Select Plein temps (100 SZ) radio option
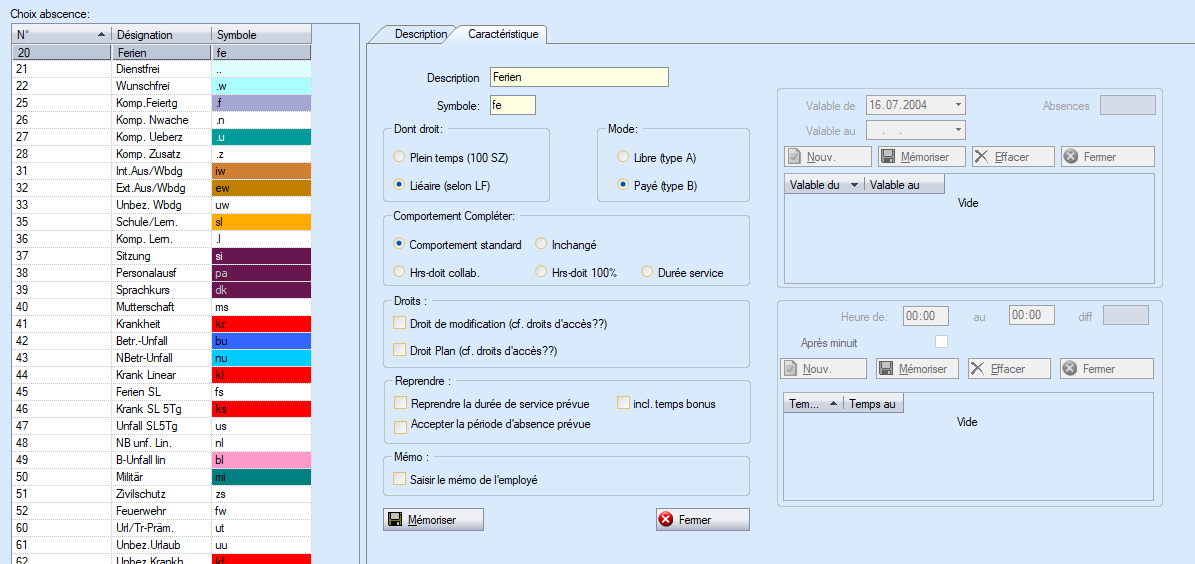The height and width of the screenshot is (564, 1195). [x=400, y=157]
